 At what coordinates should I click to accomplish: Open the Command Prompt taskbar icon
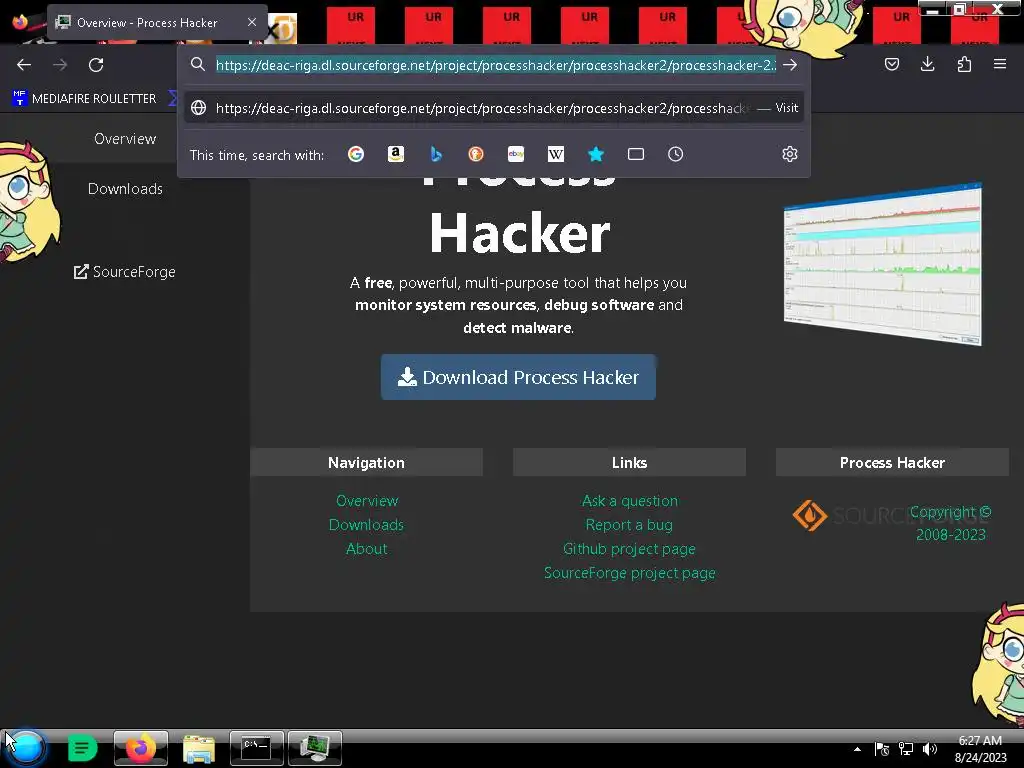256,748
